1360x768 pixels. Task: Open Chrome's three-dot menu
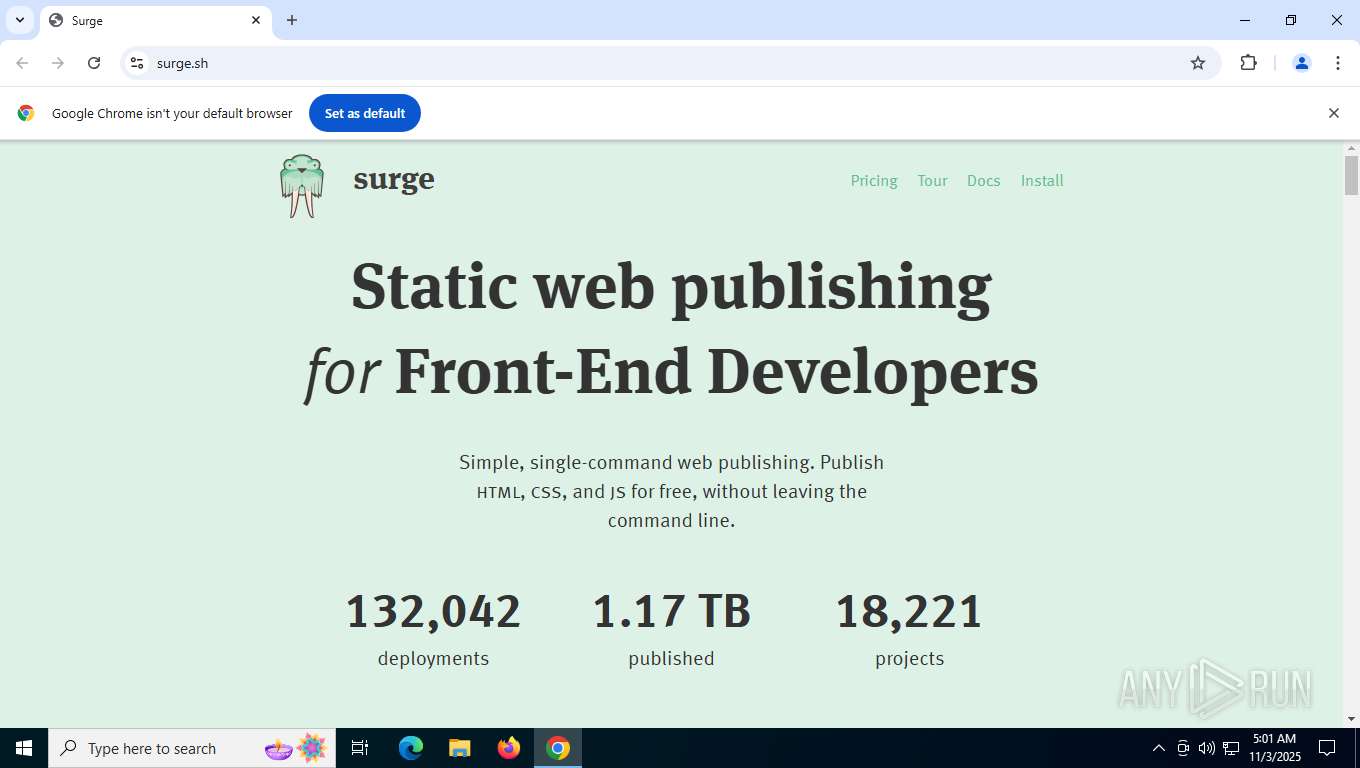pyautogui.click(x=1338, y=63)
